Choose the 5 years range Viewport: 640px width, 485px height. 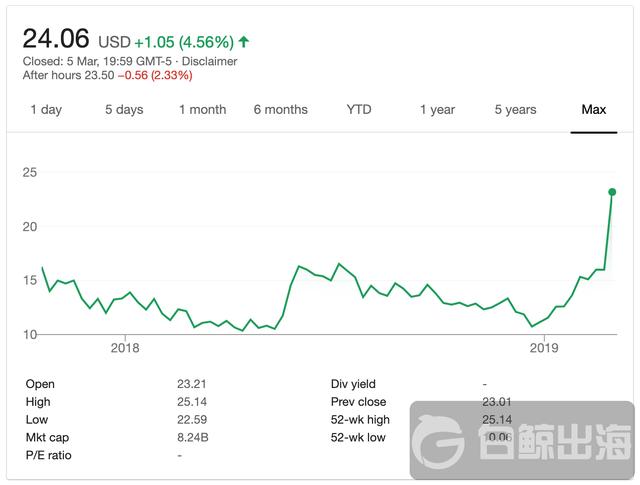pos(515,110)
